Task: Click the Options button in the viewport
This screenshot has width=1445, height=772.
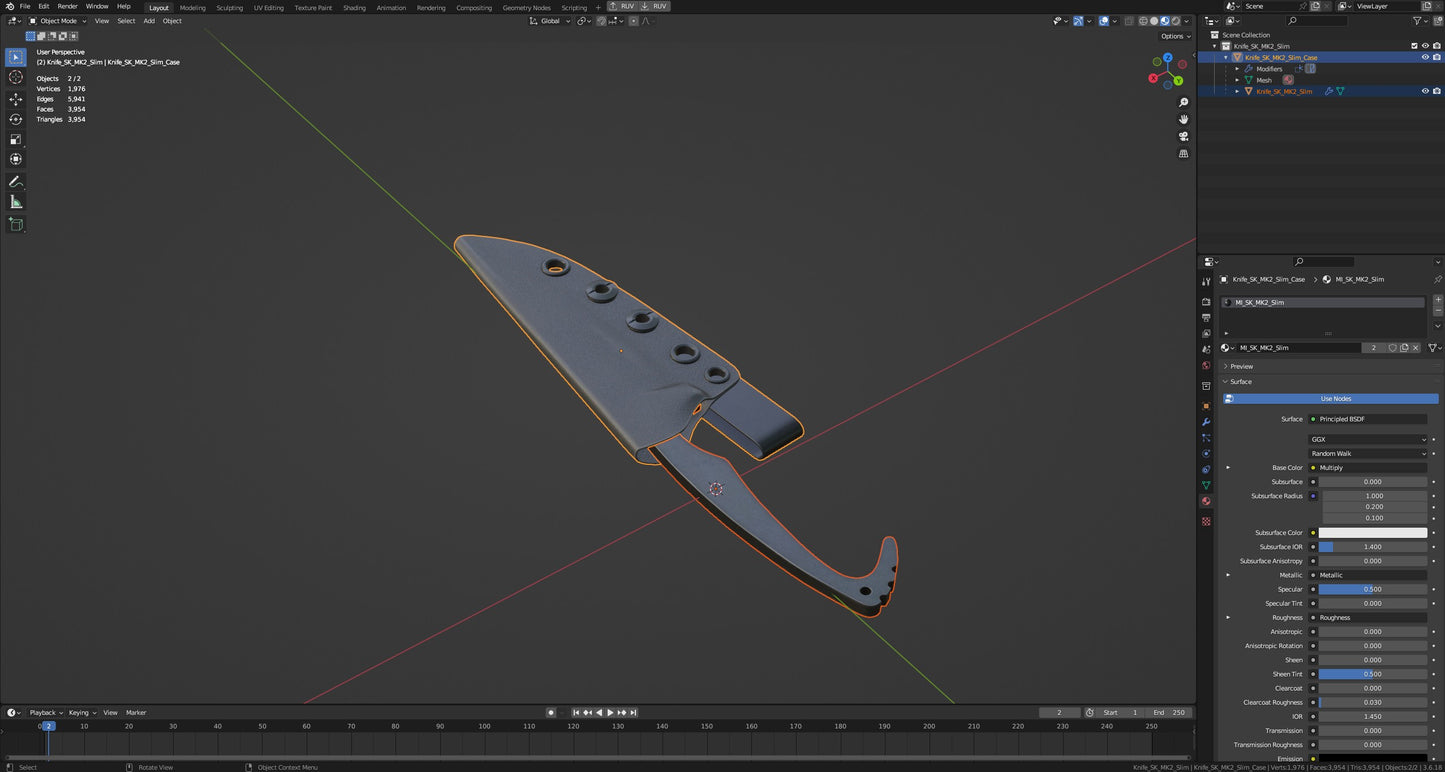Action: [1175, 36]
